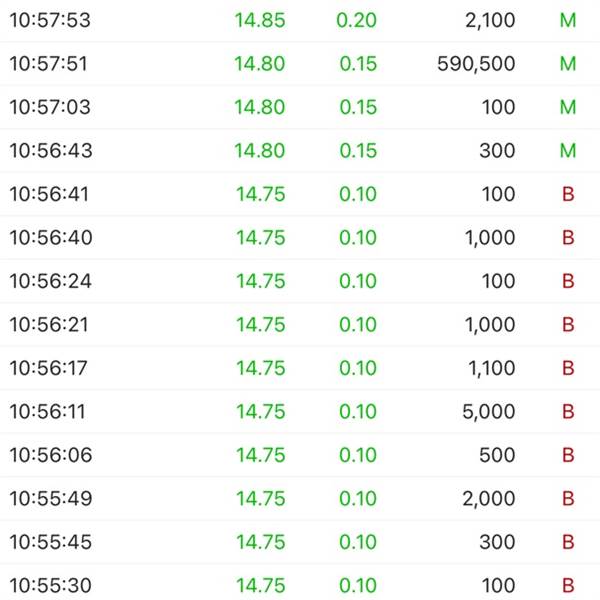Select the 10:56:40 trade row

(300, 238)
